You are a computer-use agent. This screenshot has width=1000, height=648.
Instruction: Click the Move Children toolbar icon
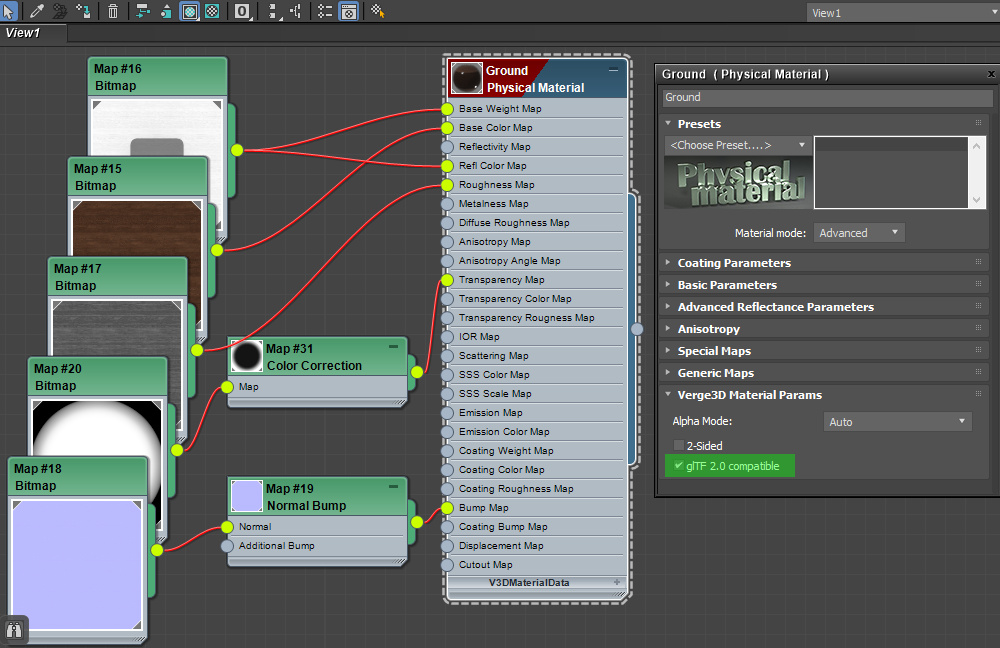click(x=143, y=11)
